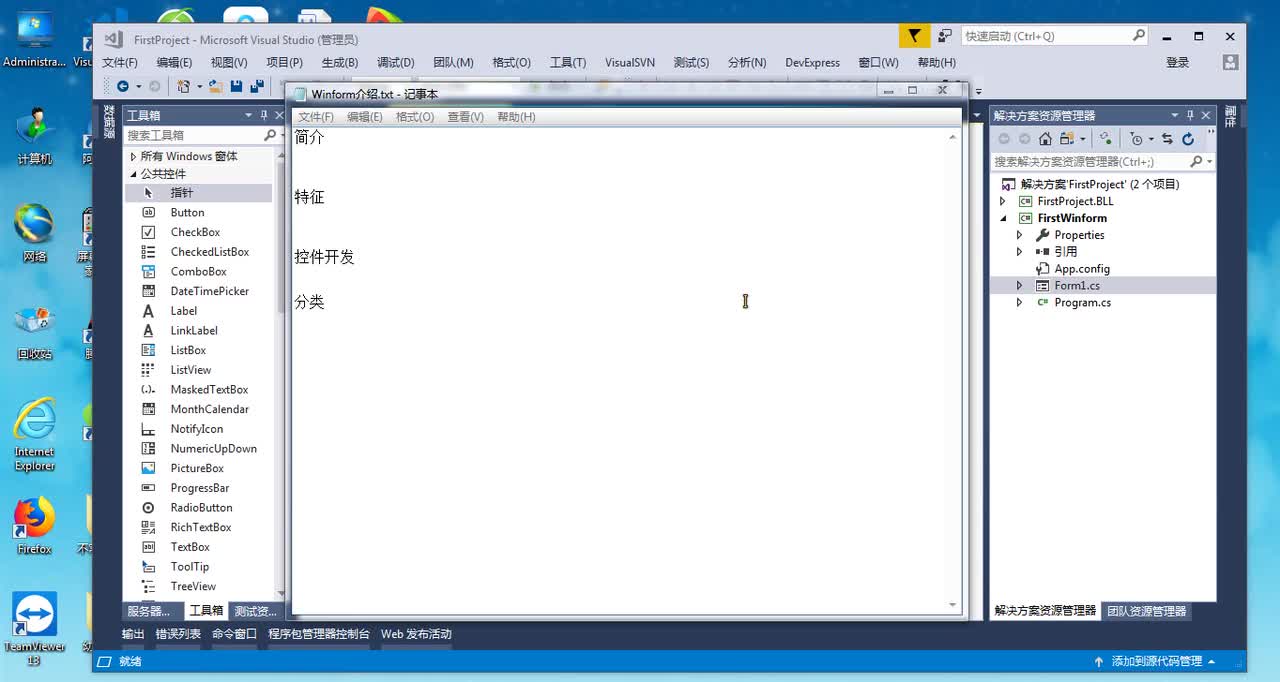Open the DevExpress menu

coord(813,62)
